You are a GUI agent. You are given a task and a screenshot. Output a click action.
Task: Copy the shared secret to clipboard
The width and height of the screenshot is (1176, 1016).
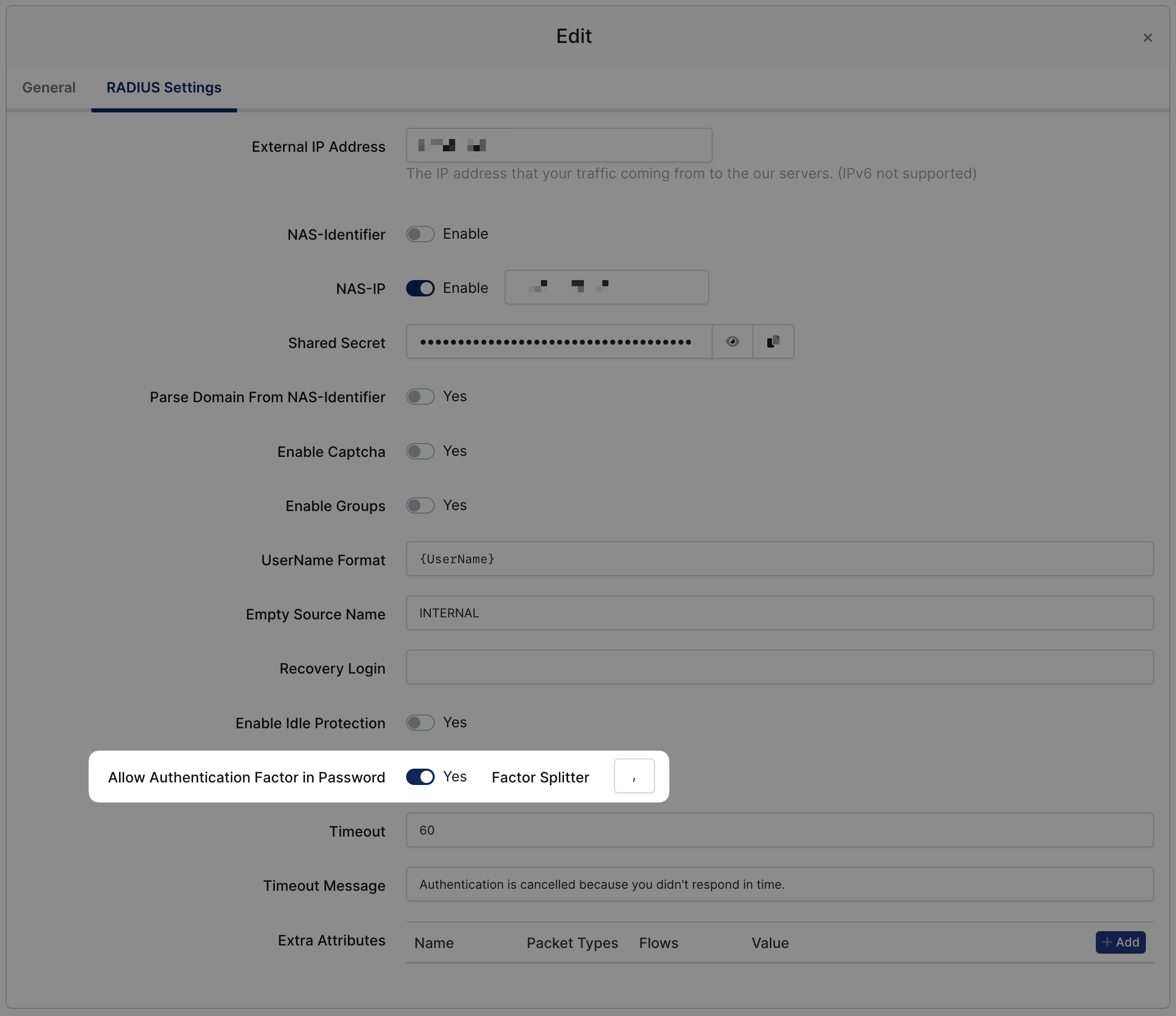click(x=773, y=341)
